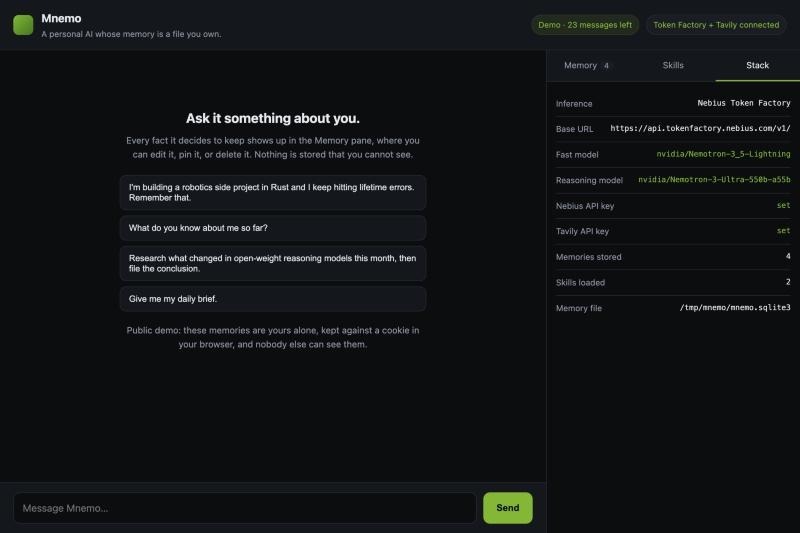The width and height of the screenshot is (800, 533).
Task: Click the 'Ask it something about you.' heading
Action: point(273,118)
